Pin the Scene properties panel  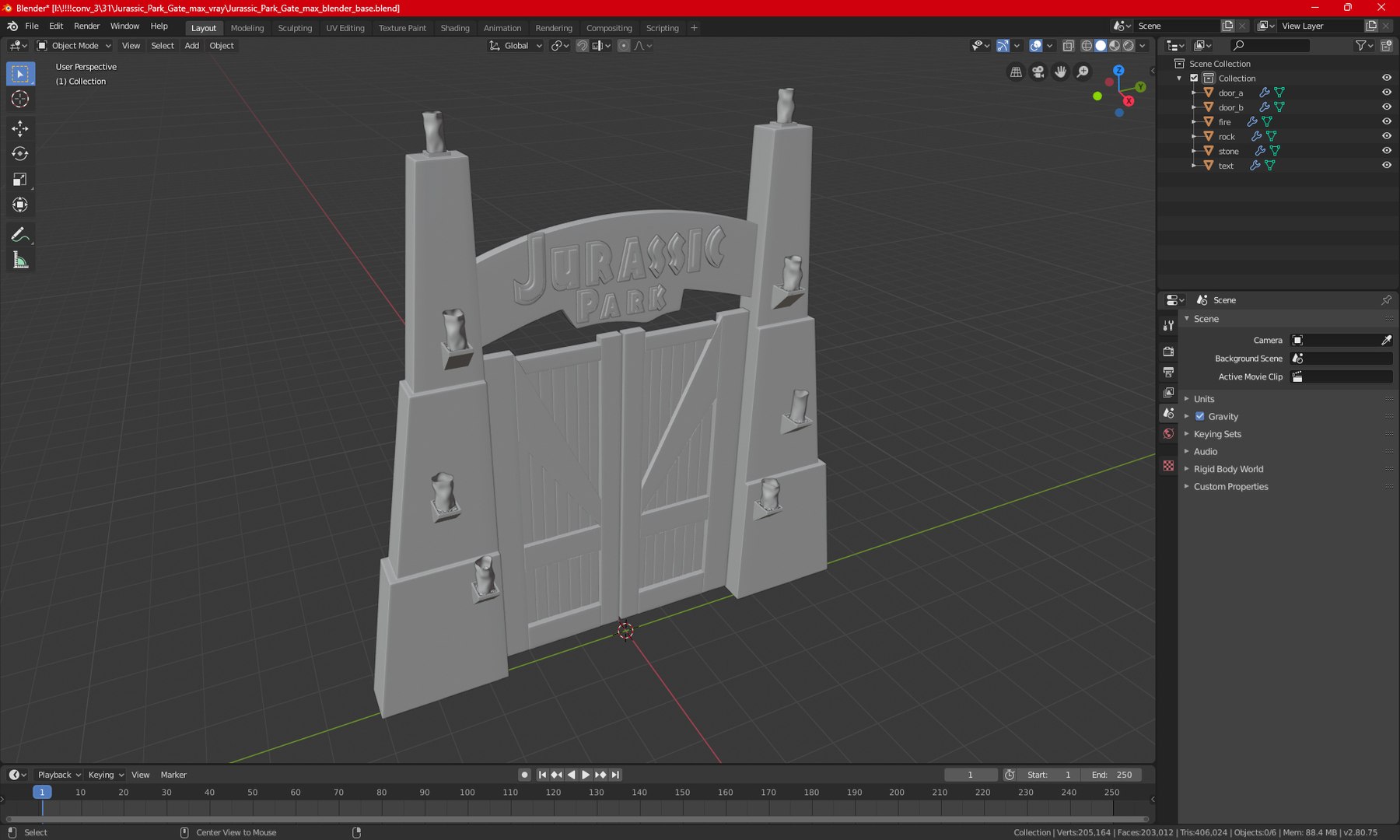[1386, 300]
